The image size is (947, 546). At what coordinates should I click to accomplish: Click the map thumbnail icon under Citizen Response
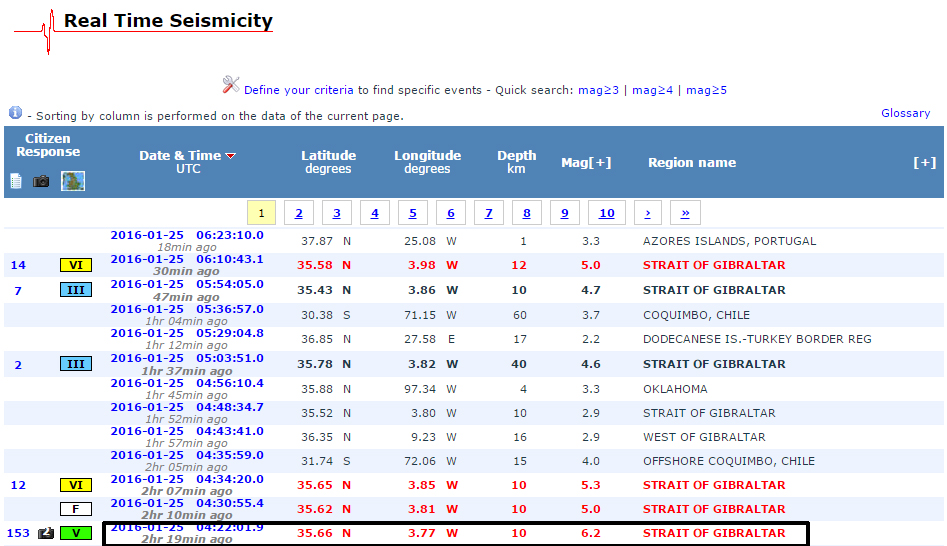73,181
